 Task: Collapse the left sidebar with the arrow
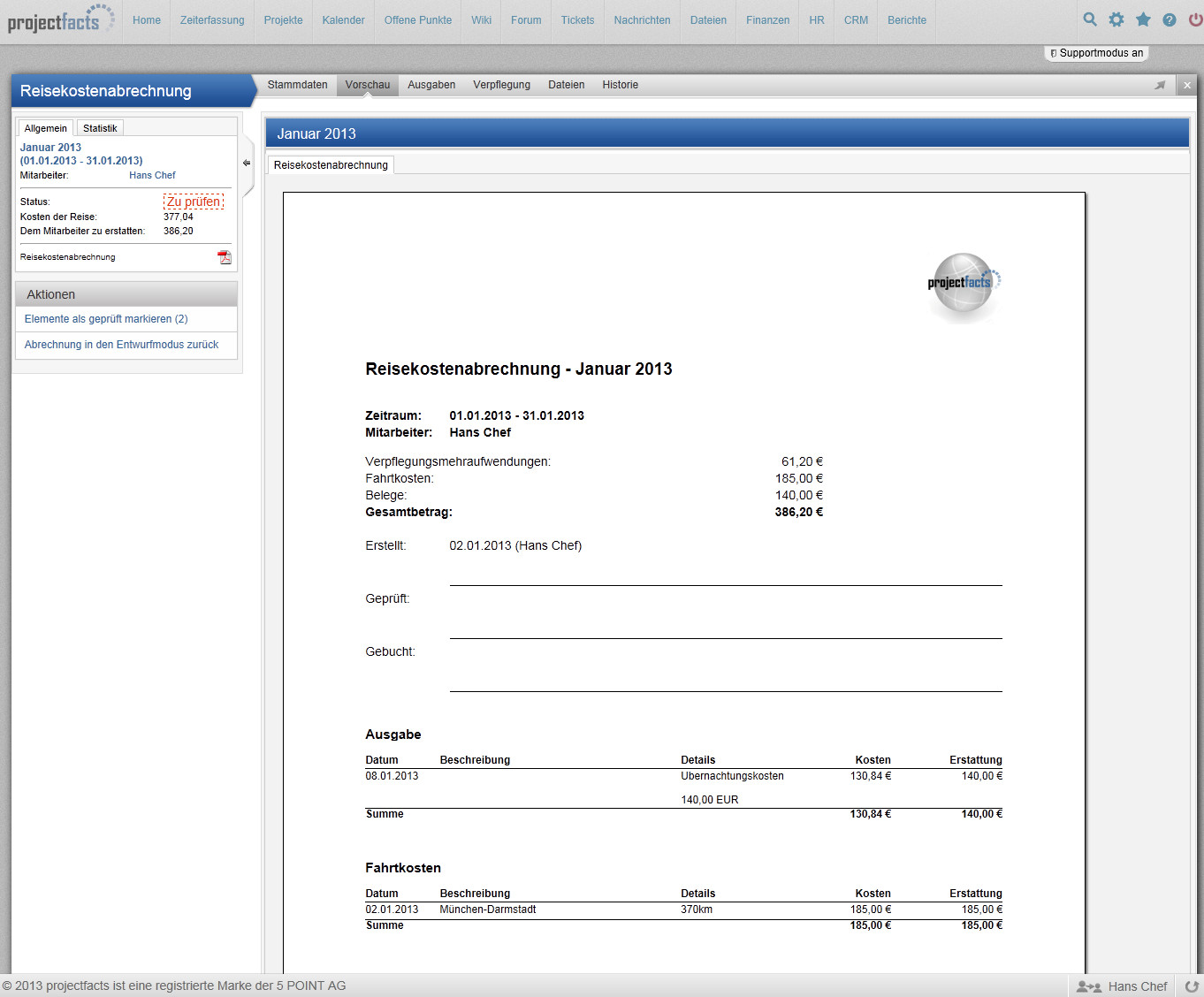pos(247,163)
